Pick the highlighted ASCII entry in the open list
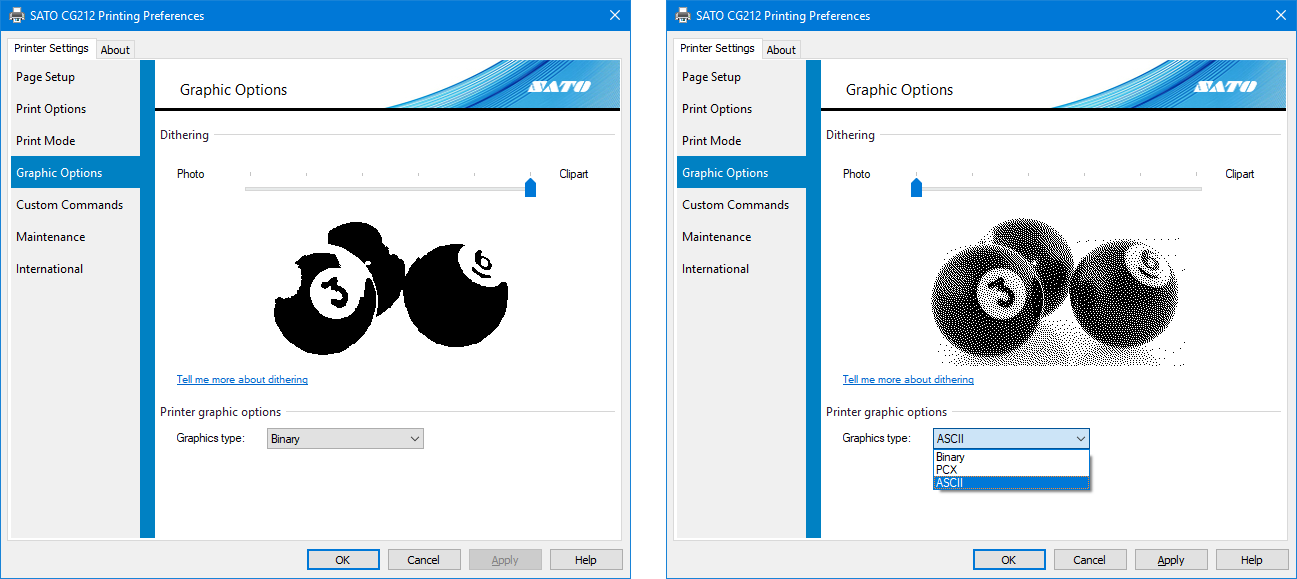Viewport: 1297px width, 579px height. coord(1011,483)
